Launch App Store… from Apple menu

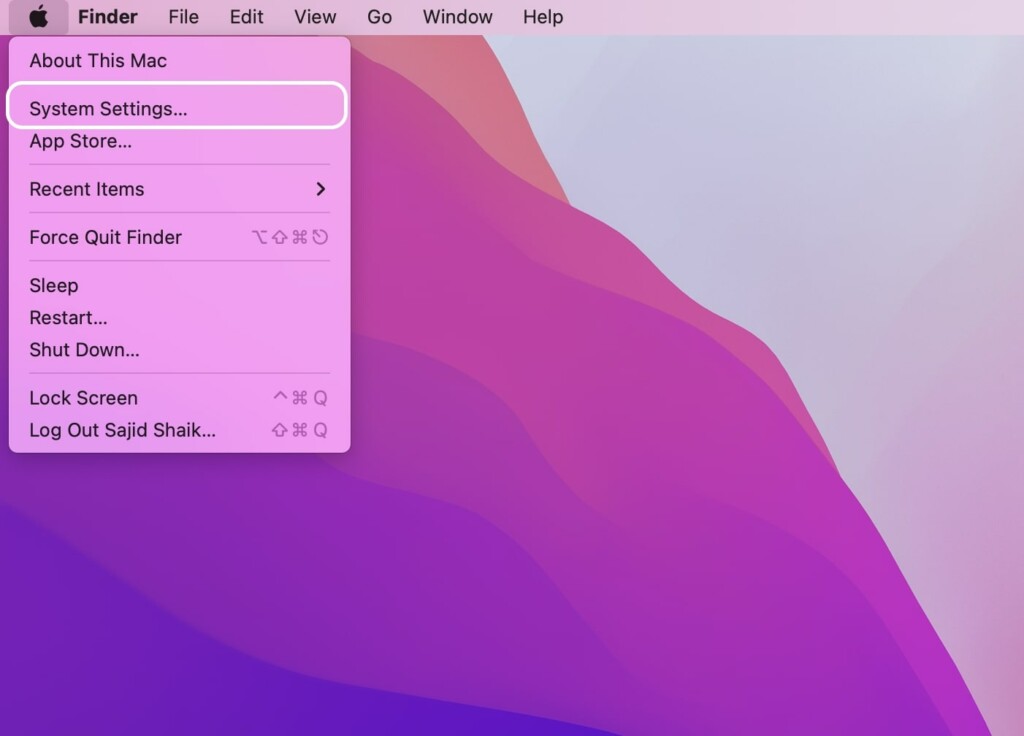click(180, 141)
